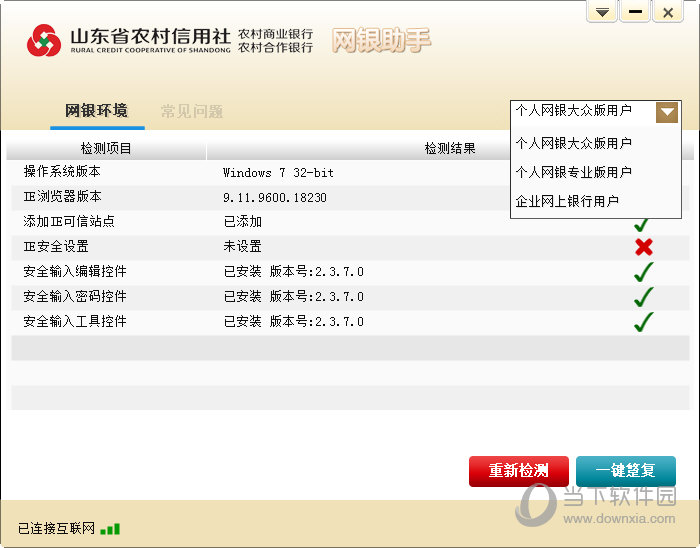Click the 未设置 result text
This screenshot has width=700, height=548.
[x=242, y=246]
